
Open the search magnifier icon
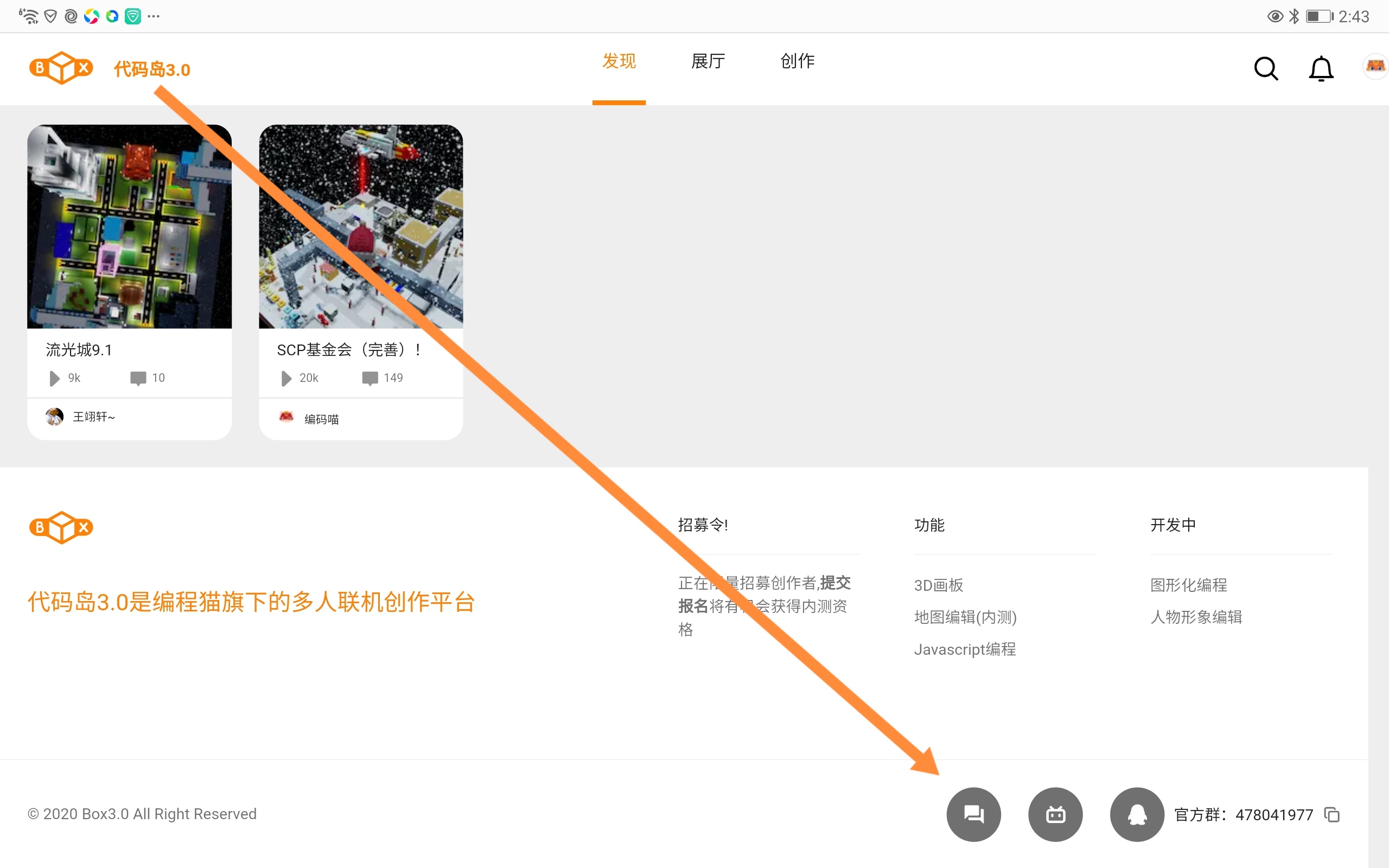click(1266, 69)
